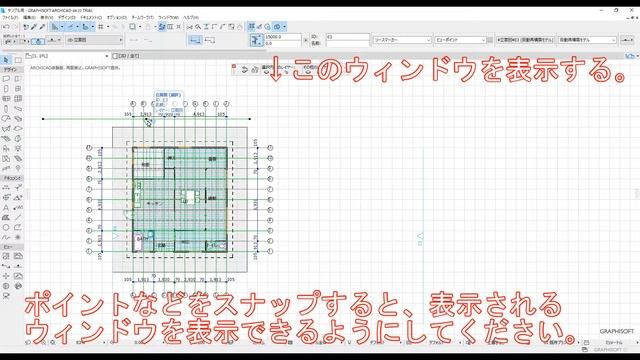Open the デザイン menu

(x=67, y=18)
